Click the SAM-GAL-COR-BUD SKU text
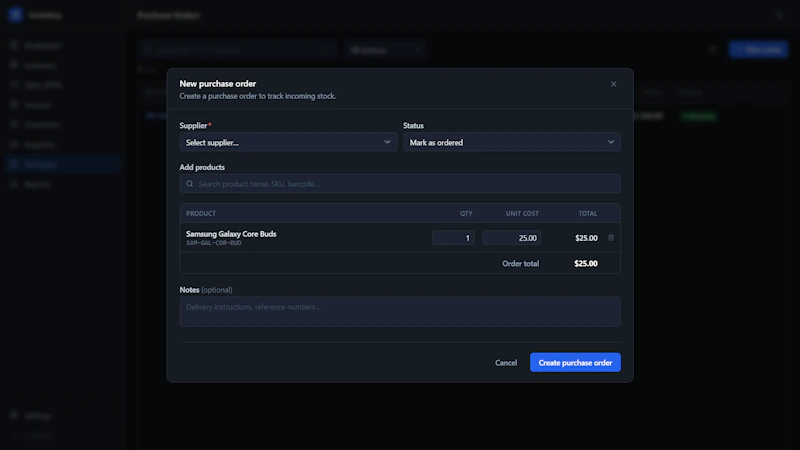The height and width of the screenshot is (450, 800). (x=214, y=243)
